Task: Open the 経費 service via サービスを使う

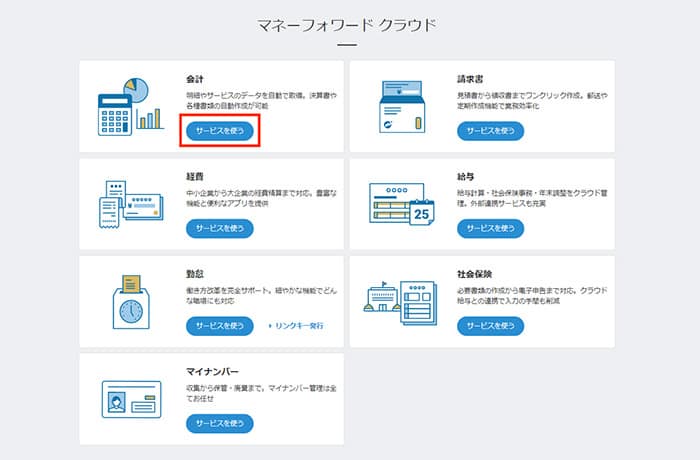Action: (219, 229)
